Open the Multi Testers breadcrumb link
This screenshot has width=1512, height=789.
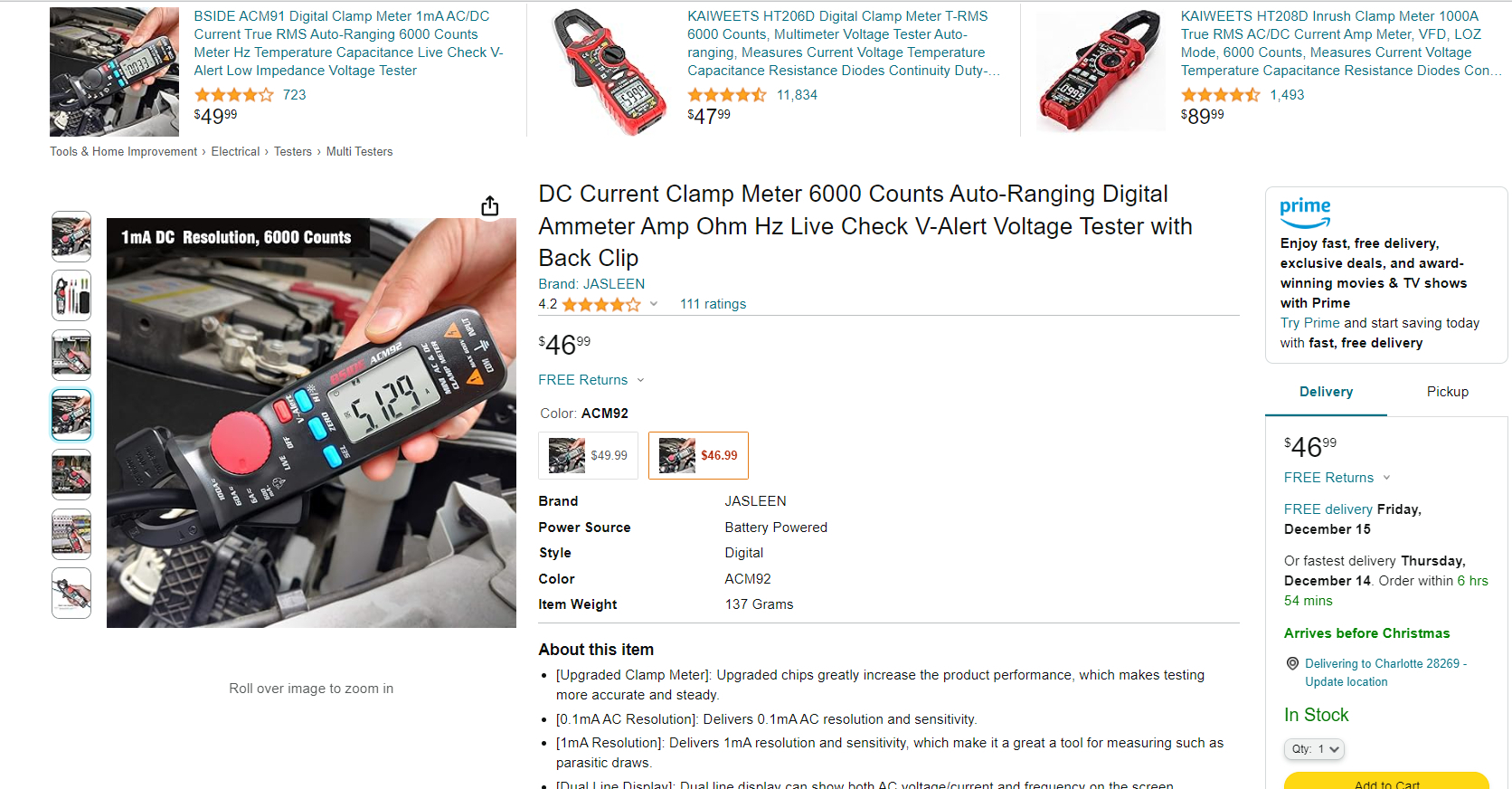click(359, 152)
